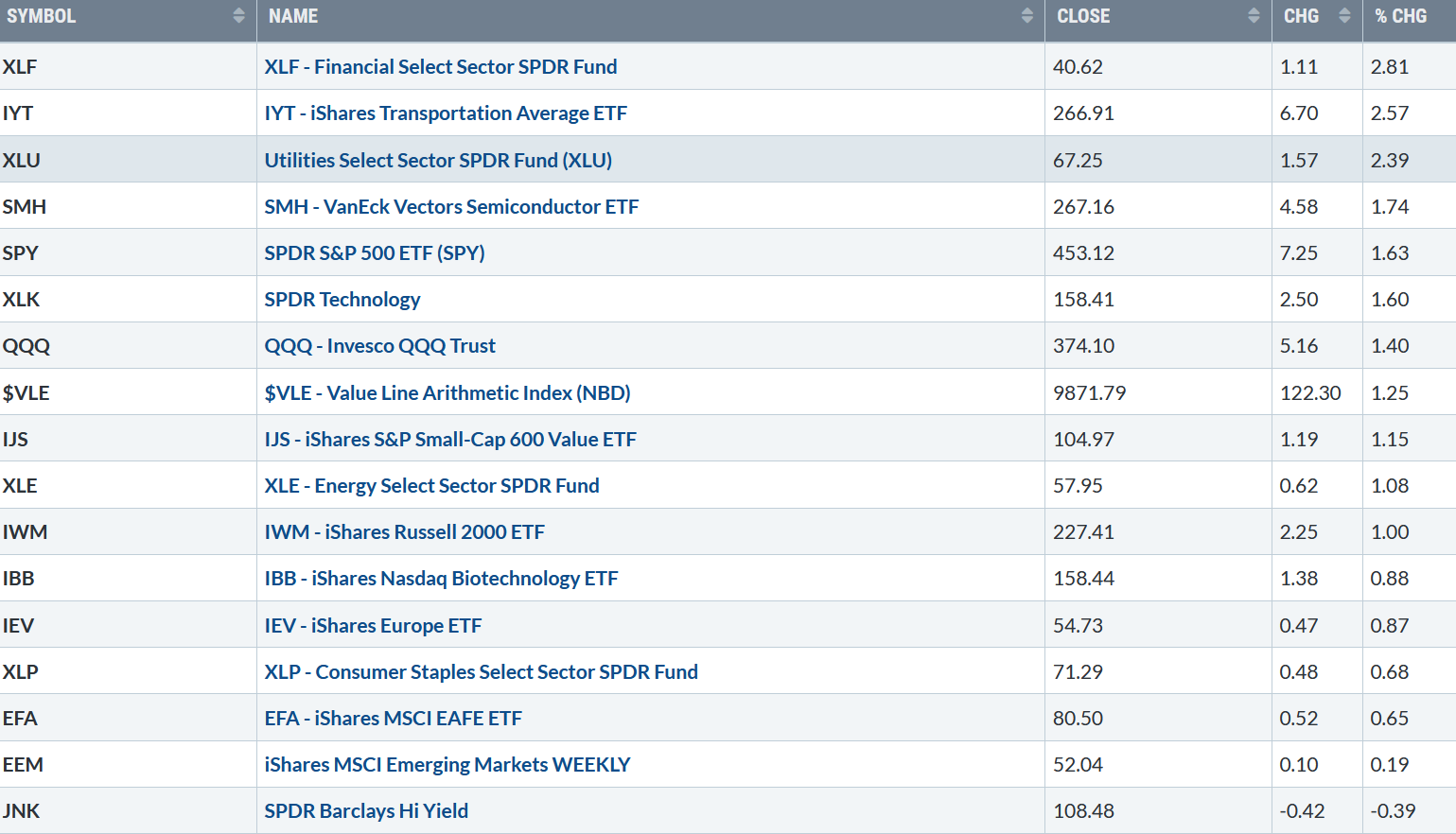Open SPDR Barclays Hi Yield link
The height and width of the screenshot is (834, 1456).
[x=366, y=811]
